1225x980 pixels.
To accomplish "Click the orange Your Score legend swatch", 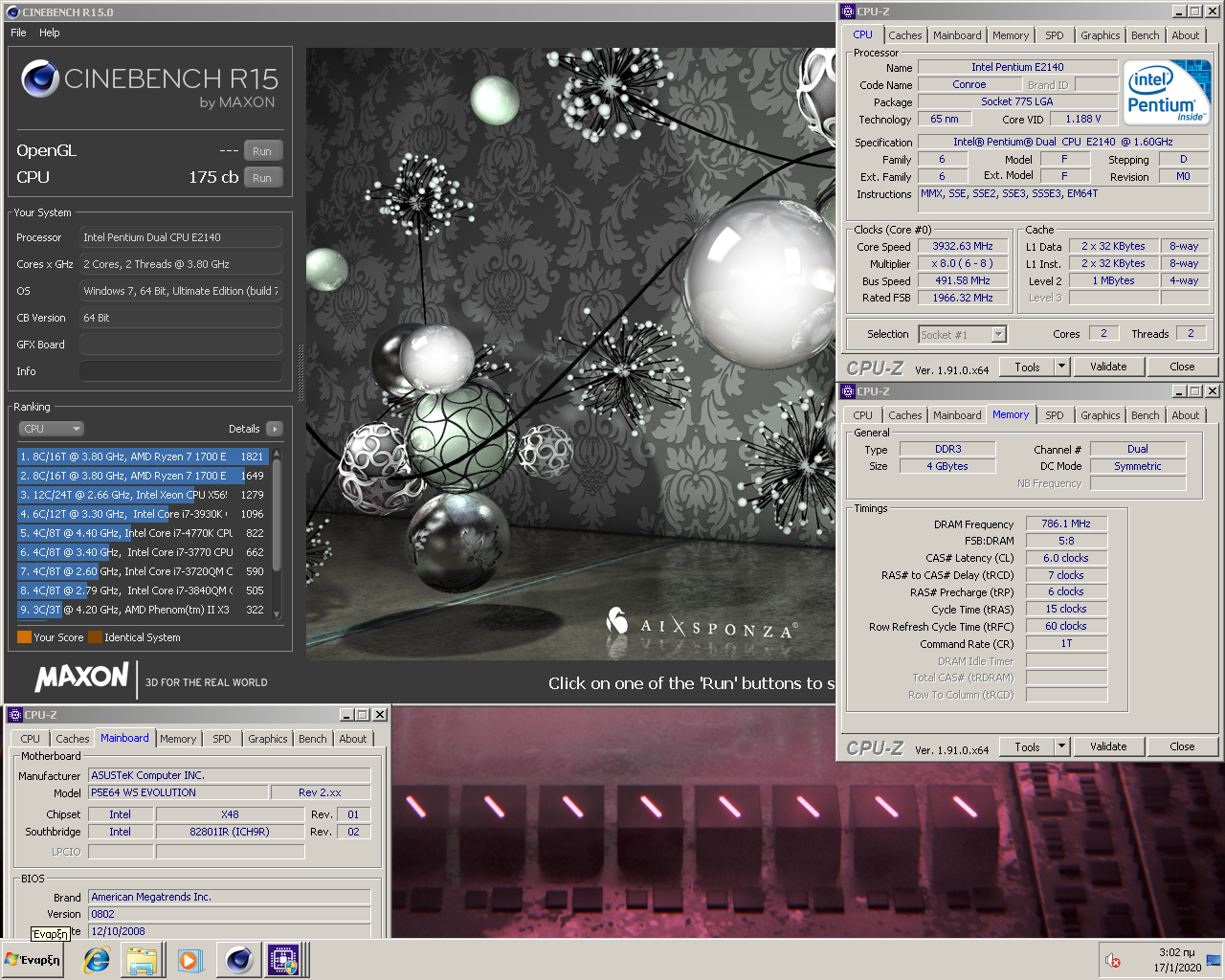I will pos(25,636).
